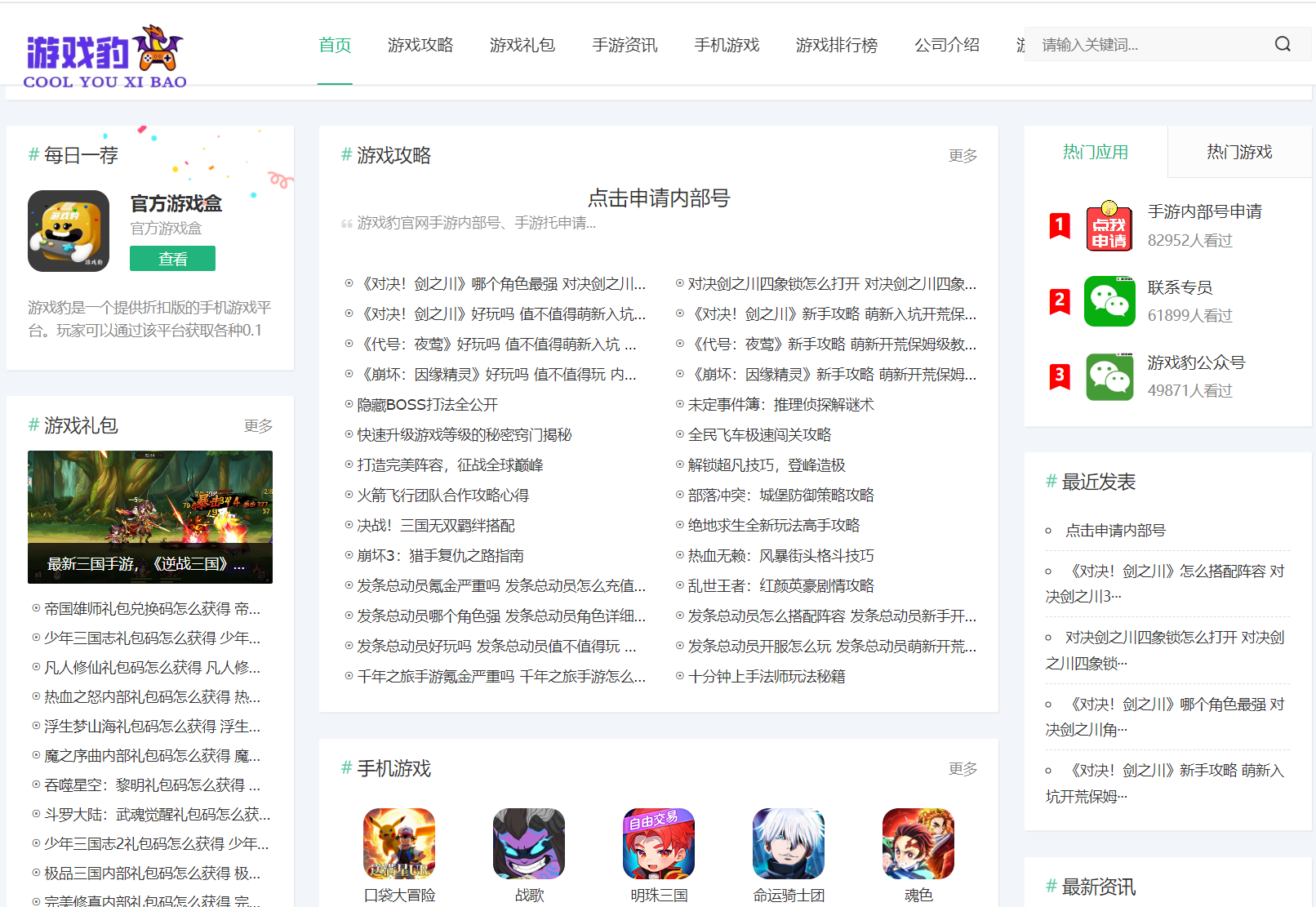Open the 明珠三国 game icon
The width and height of the screenshot is (1316, 907).
click(659, 843)
